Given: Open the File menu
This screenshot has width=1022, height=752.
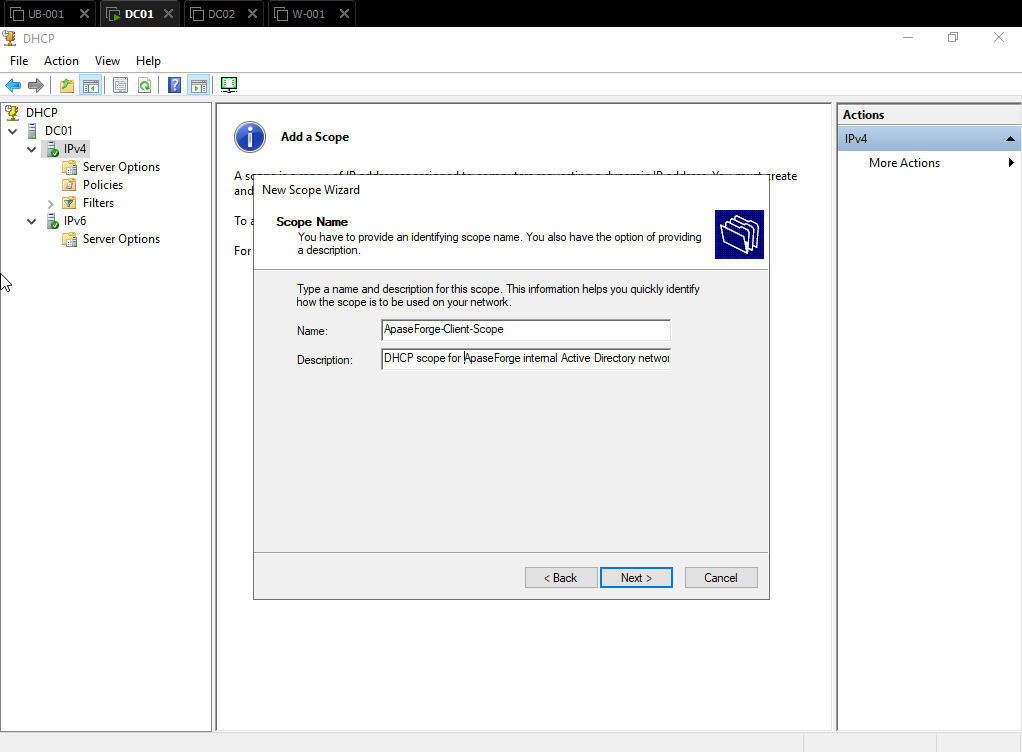Looking at the screenshot, I should click(x=19, y=61).
